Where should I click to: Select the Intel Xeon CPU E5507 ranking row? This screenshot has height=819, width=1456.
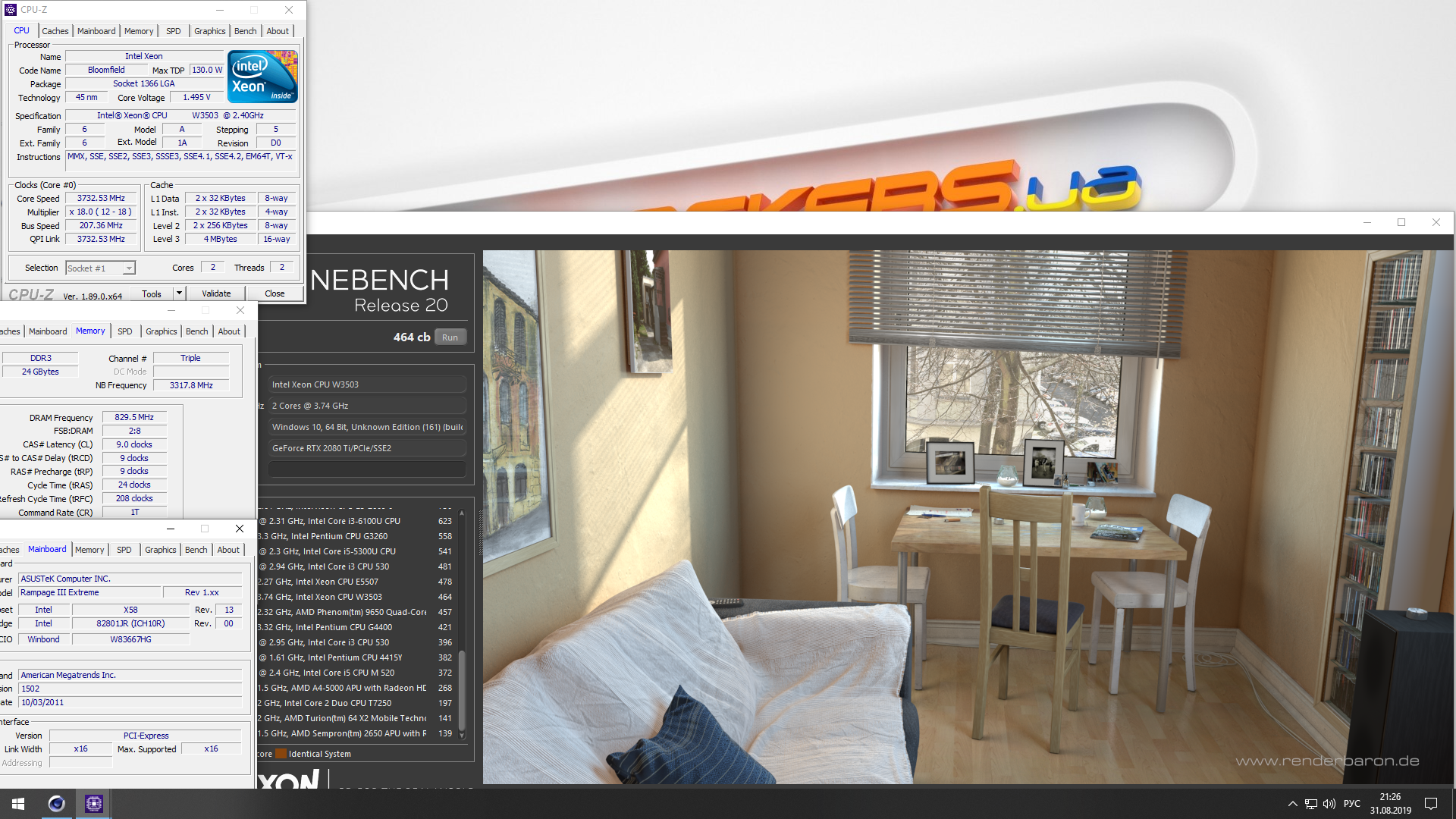[356, 582]
